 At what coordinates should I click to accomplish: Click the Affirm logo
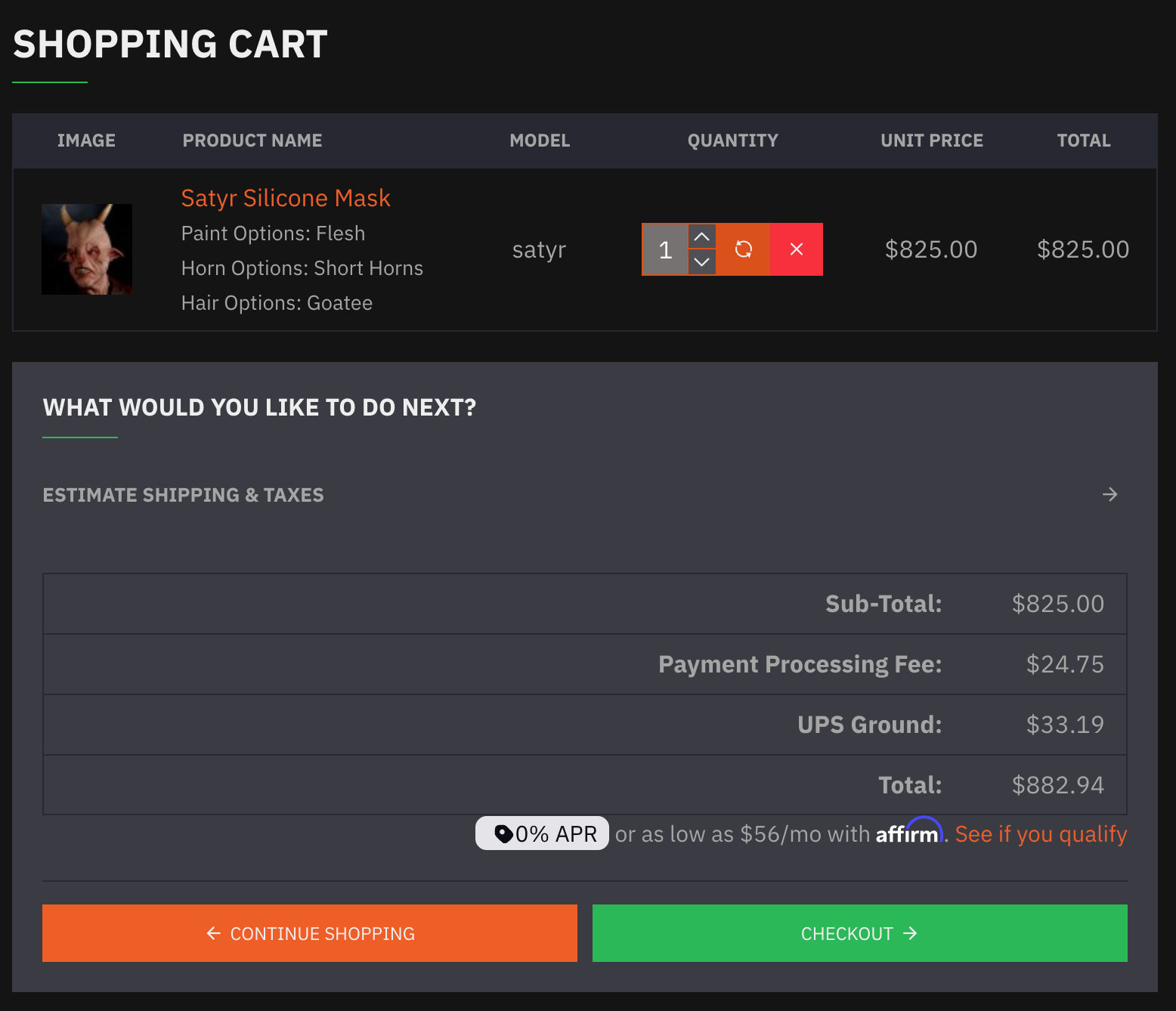click(908, 833)
